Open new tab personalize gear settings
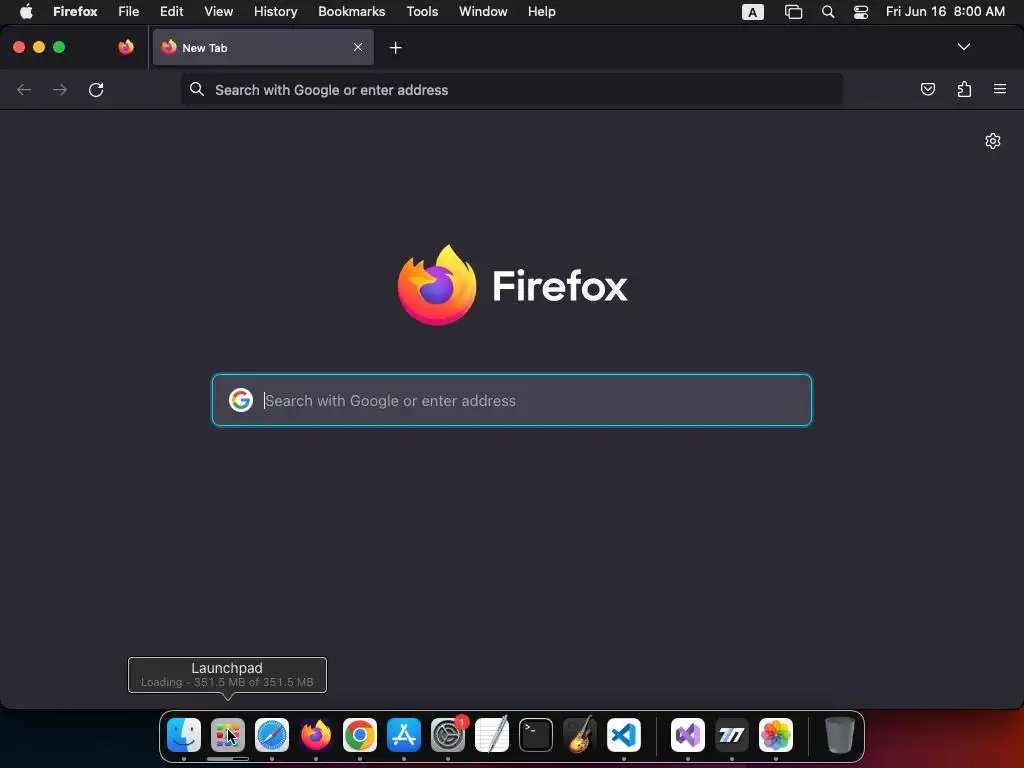 coord(993,141)
